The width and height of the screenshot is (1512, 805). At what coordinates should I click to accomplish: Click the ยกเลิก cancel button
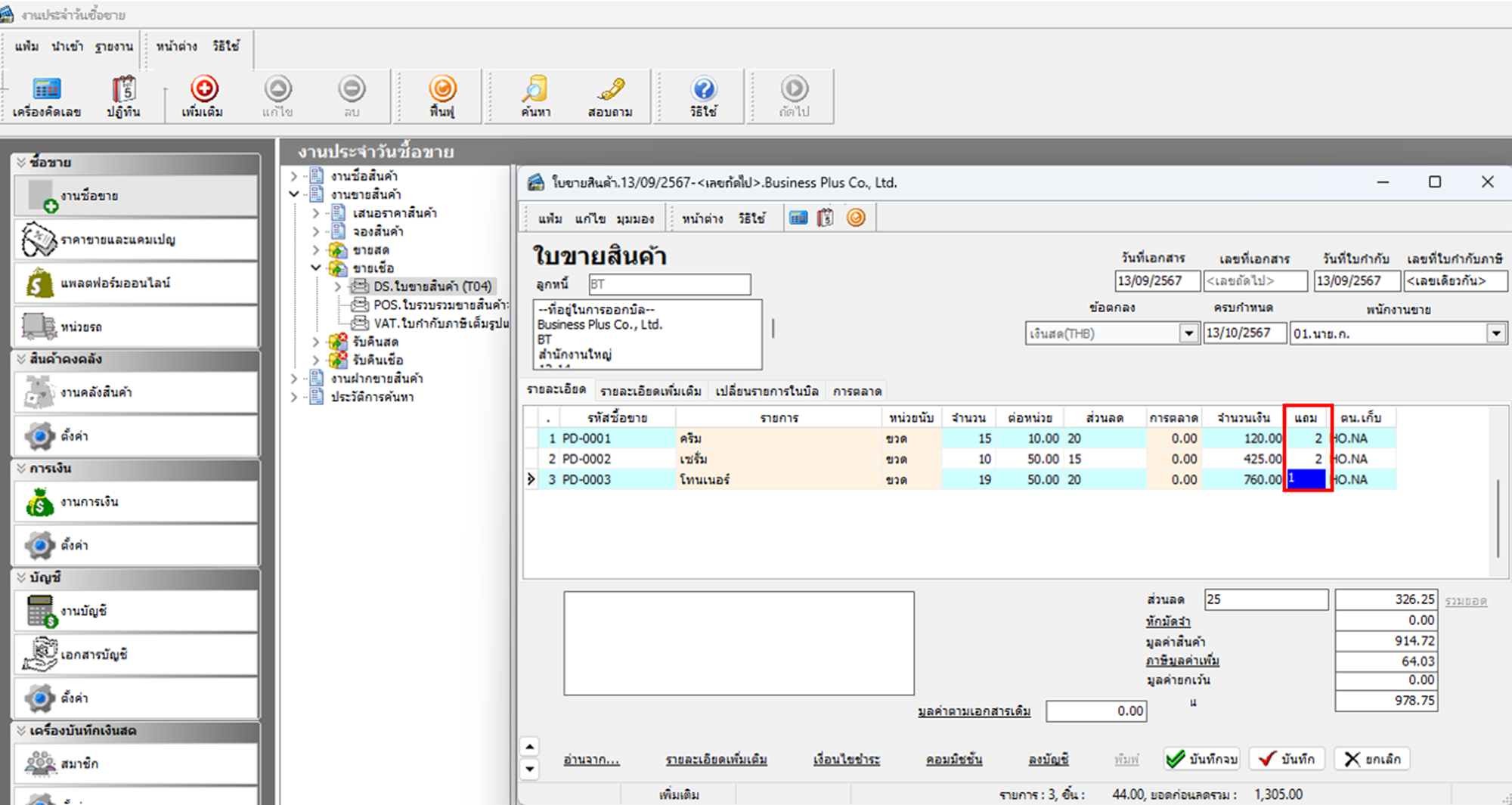pyautogui.click(x=1372, y=759)
